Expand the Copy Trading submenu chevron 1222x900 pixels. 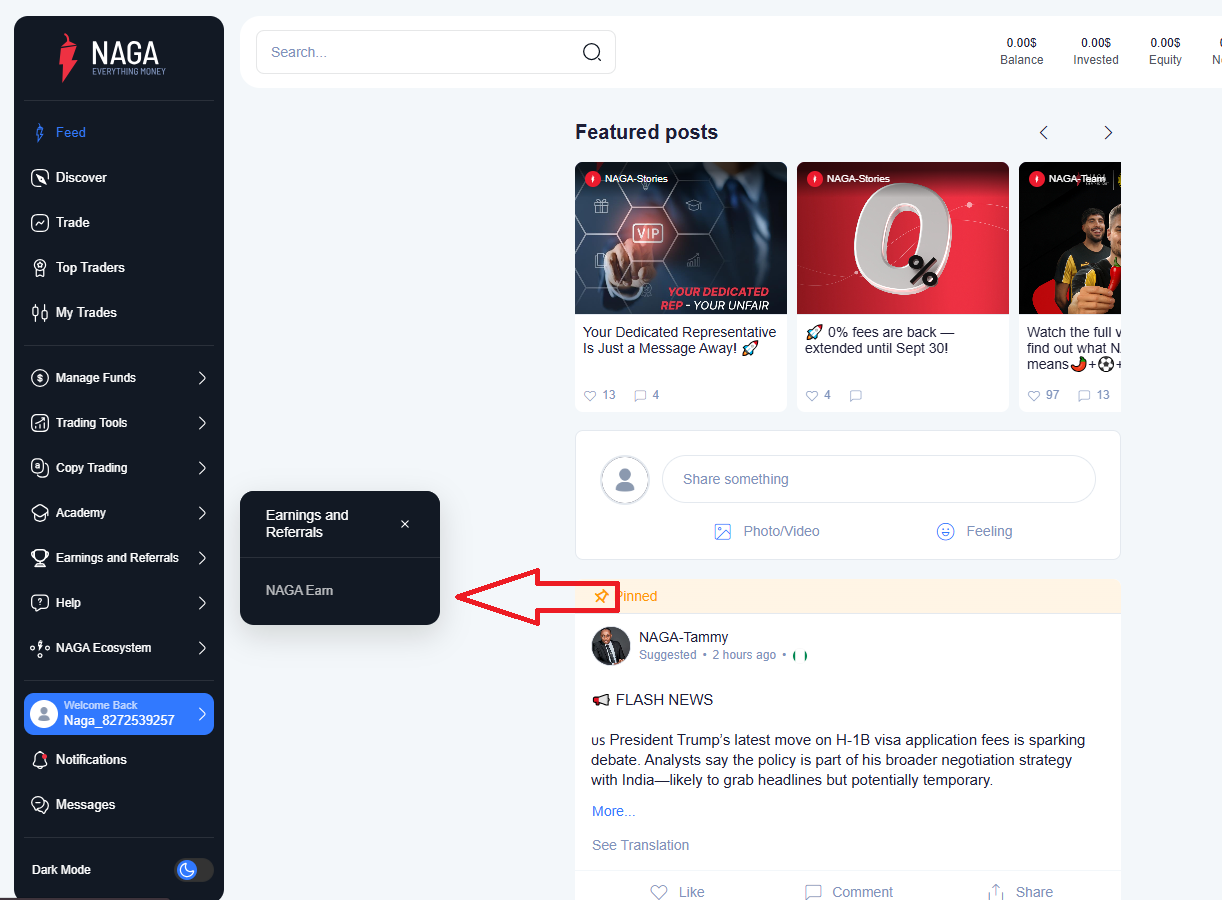click(202, 468)
